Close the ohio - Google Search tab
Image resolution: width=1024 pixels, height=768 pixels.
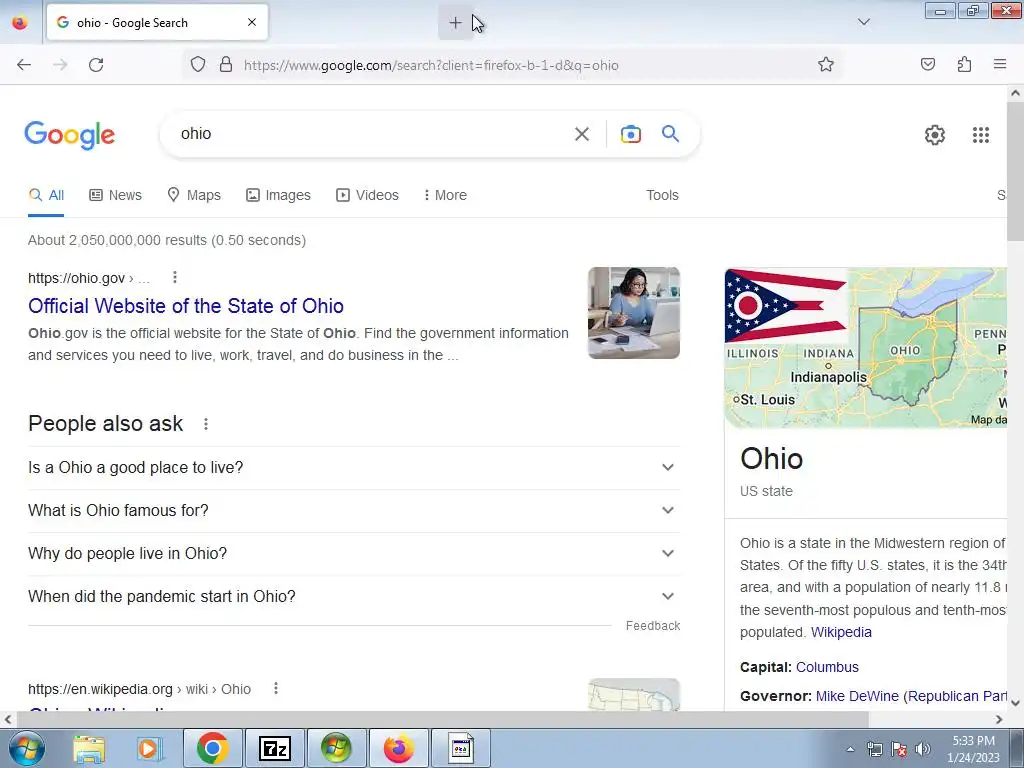point(252,22)
